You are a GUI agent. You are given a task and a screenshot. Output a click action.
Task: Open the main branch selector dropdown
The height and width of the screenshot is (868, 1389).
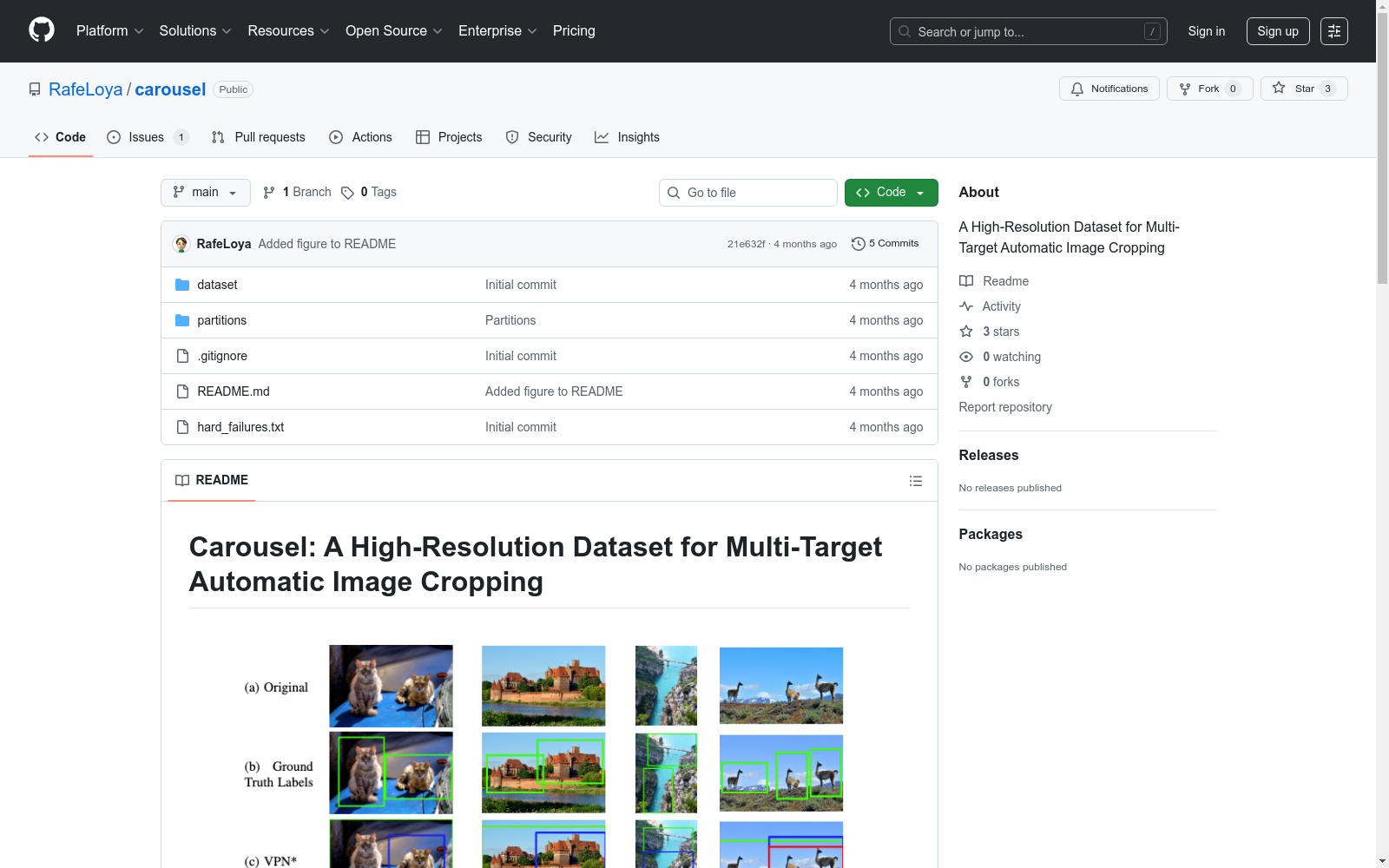click(x=206, y=193)
